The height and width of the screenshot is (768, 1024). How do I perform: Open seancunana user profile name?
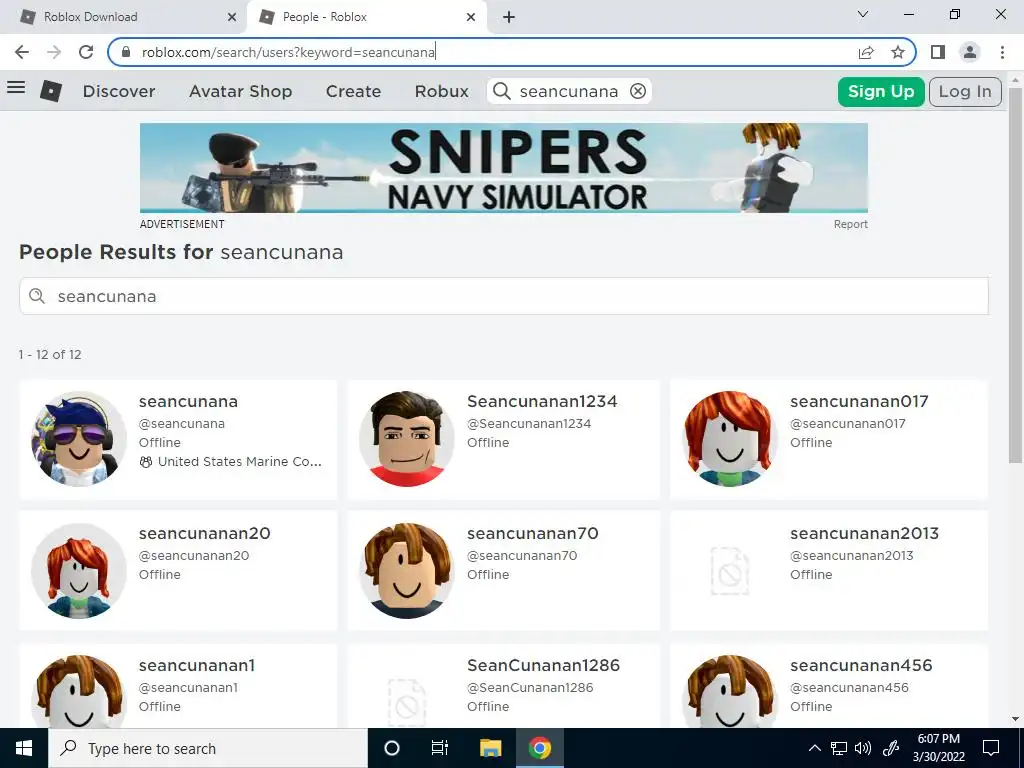coord(188,402)
